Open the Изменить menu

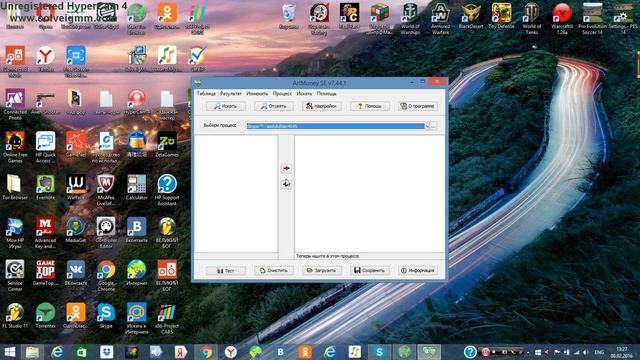click(x=257, y=93)
